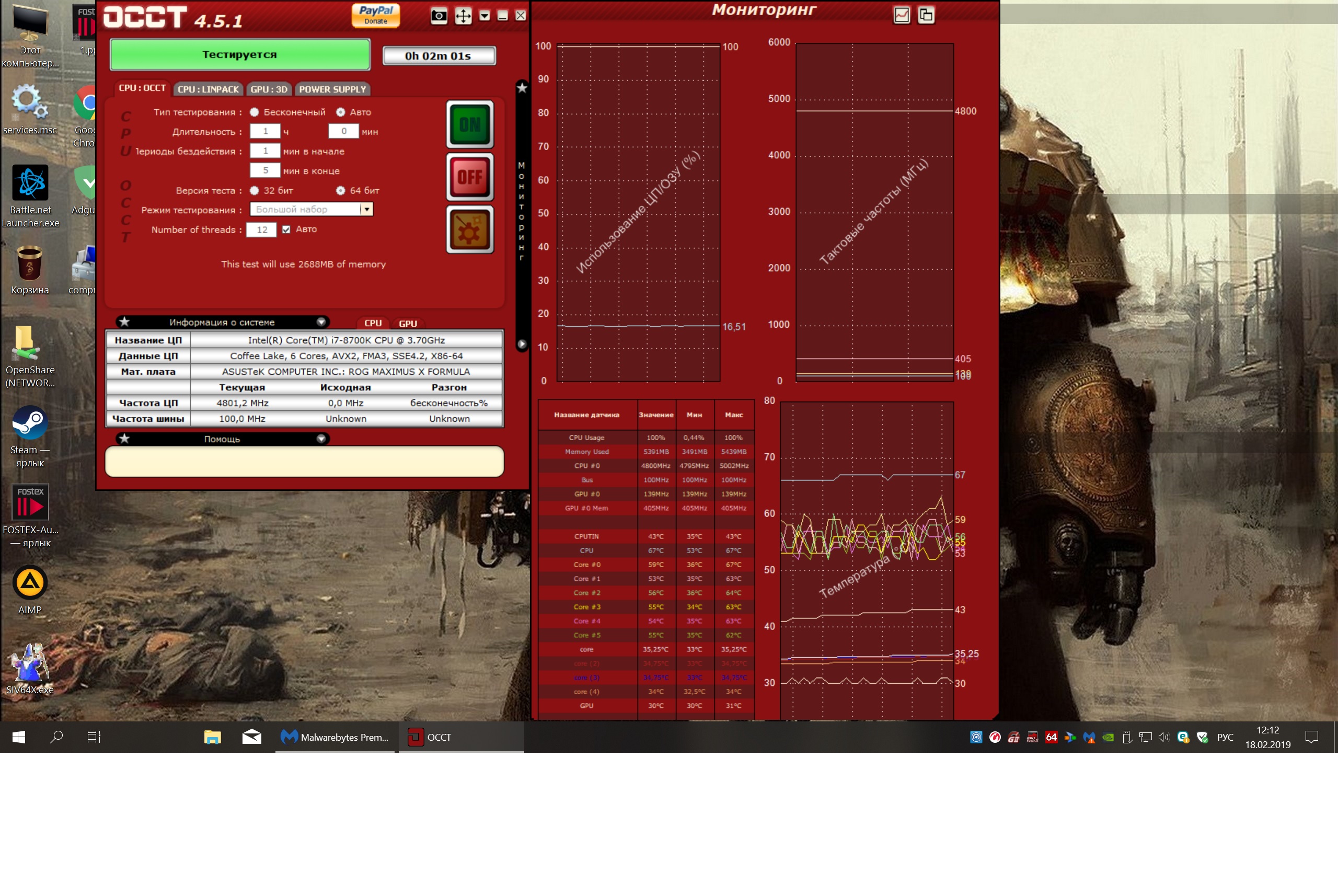Click the move window crosshair icon
Image resolution: width=1338 pixels, height=896 pixels.
click(x=463, y=16)
